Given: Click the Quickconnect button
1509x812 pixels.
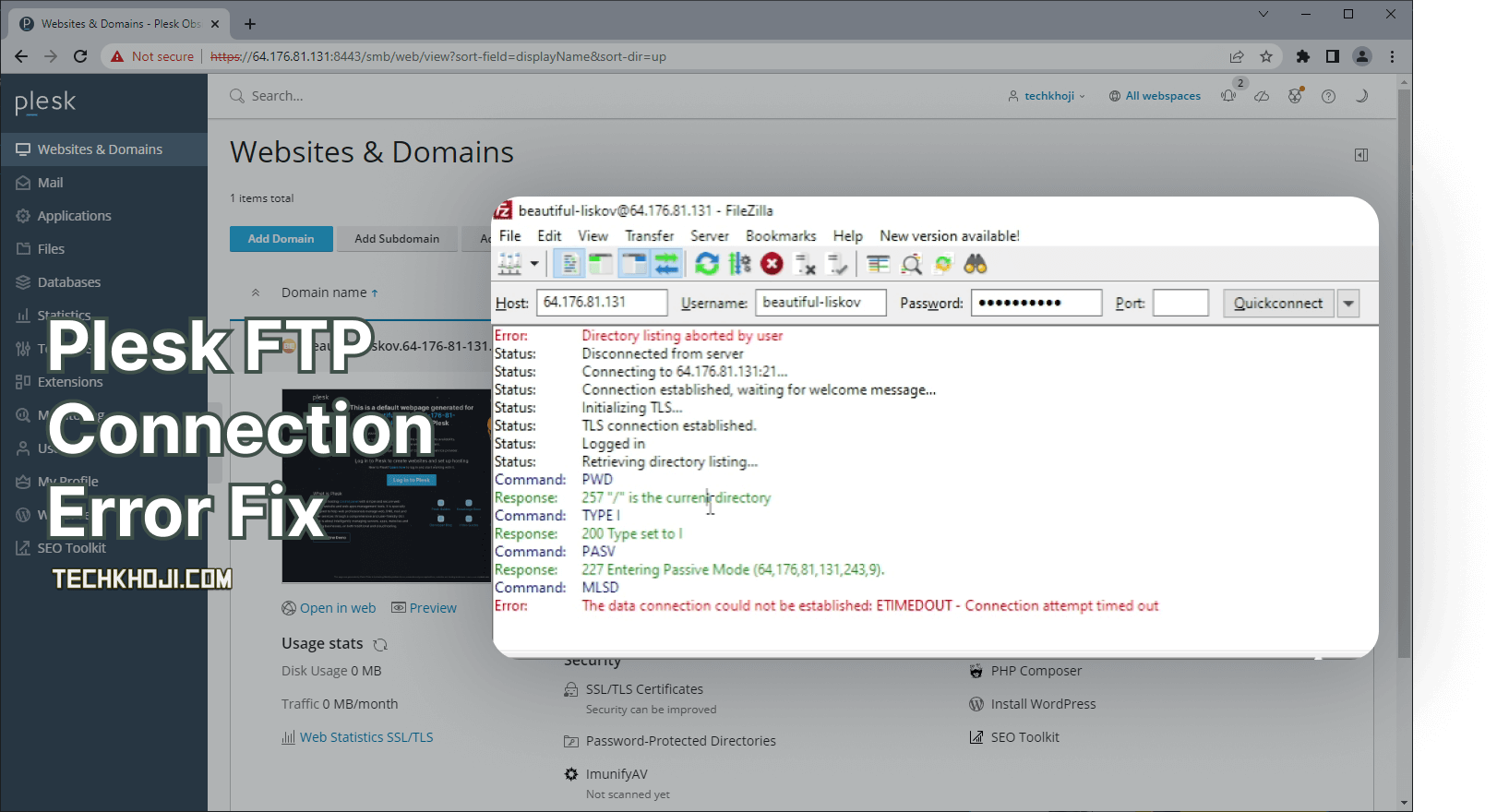Looking at the screenshot, I should (1278, 303).
